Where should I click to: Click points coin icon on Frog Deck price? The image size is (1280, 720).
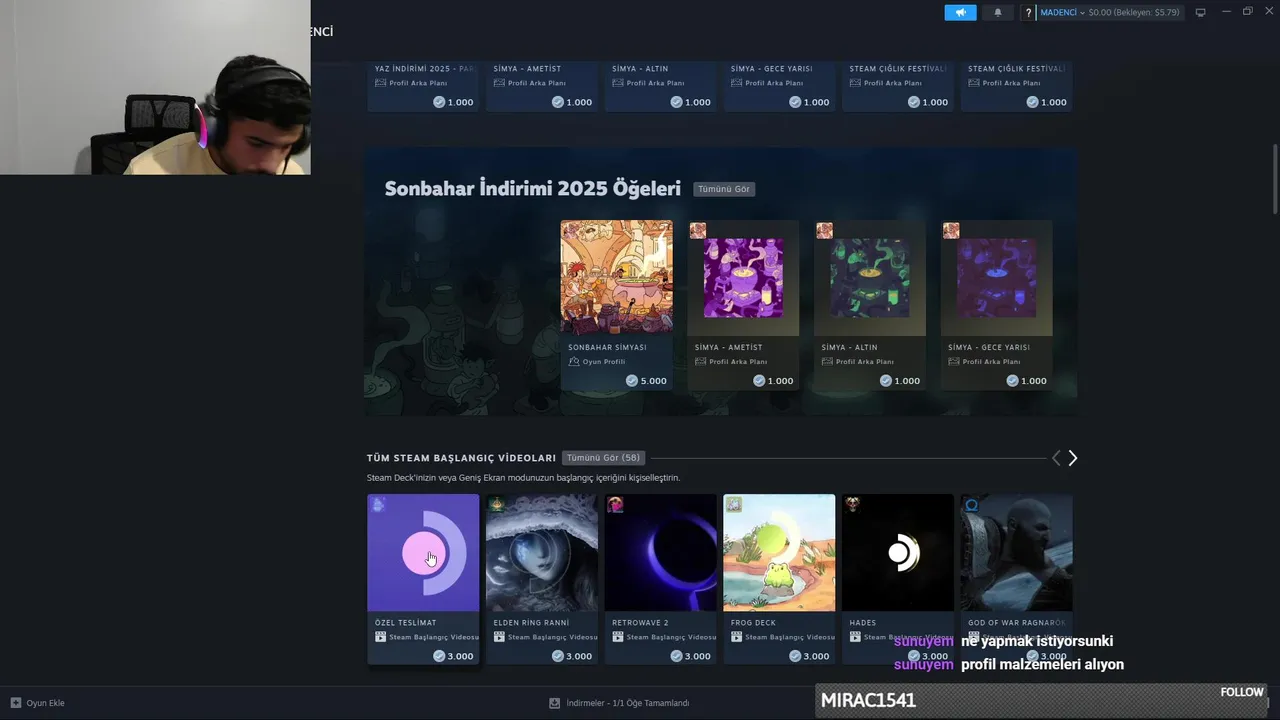(795, 656)
